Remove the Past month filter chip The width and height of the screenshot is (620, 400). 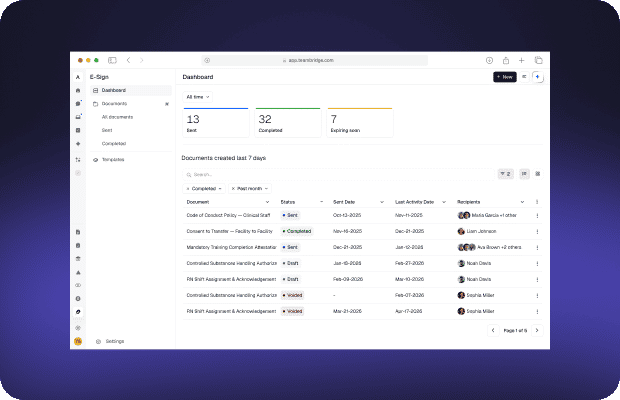point(233,189)
